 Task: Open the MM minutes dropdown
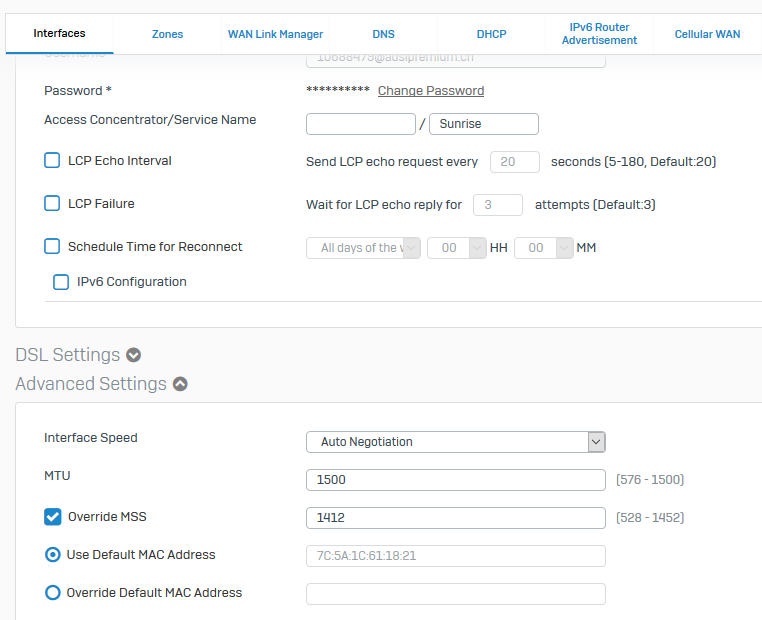(543, 248)
